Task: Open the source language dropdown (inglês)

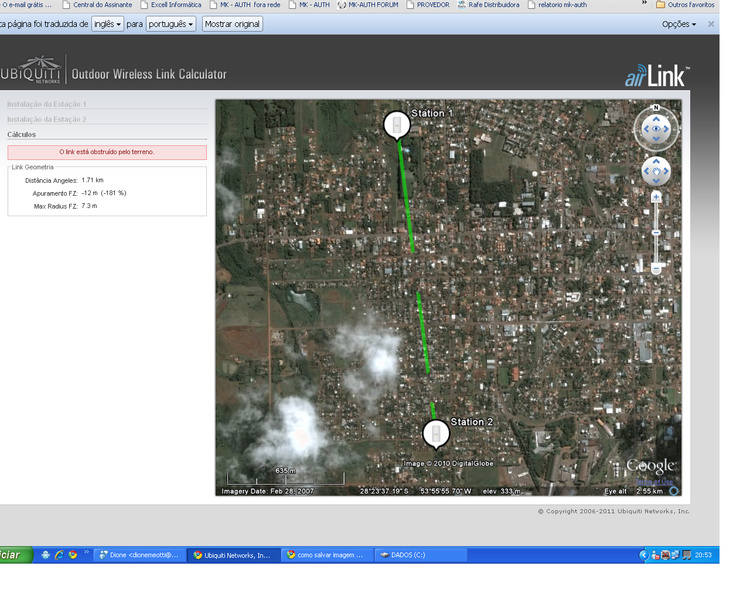Action: [107, 24]
